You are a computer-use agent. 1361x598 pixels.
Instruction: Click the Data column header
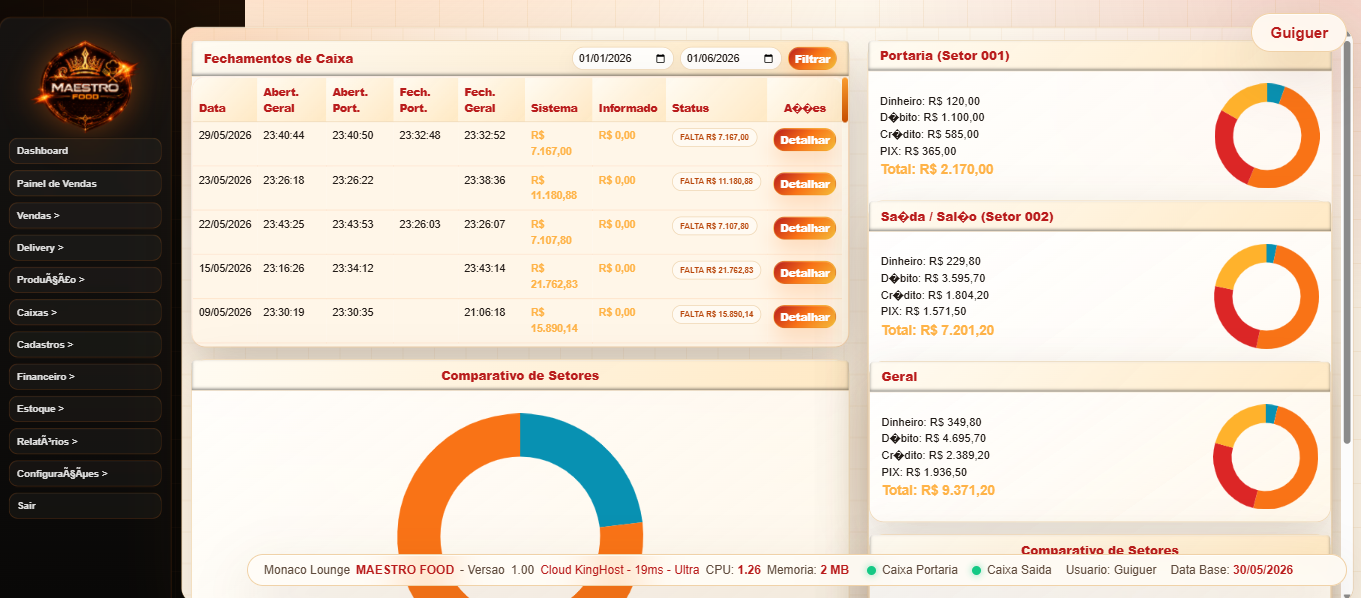click(x=212, y=108)
